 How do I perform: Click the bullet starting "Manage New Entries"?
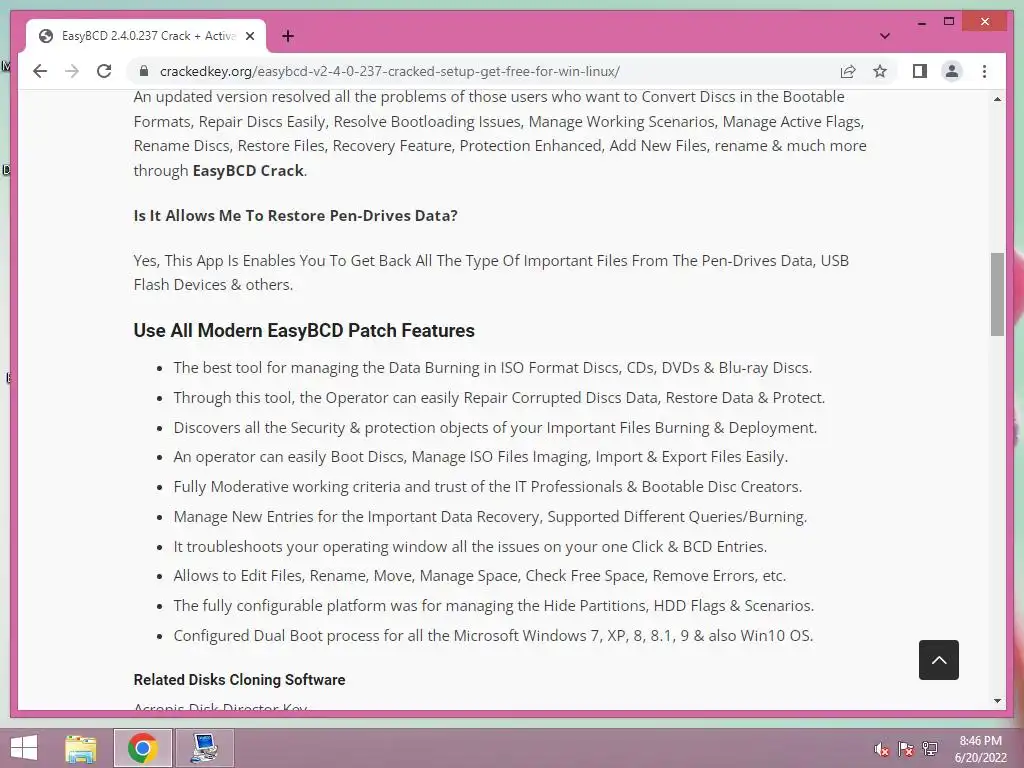click(x=490, y=517)
